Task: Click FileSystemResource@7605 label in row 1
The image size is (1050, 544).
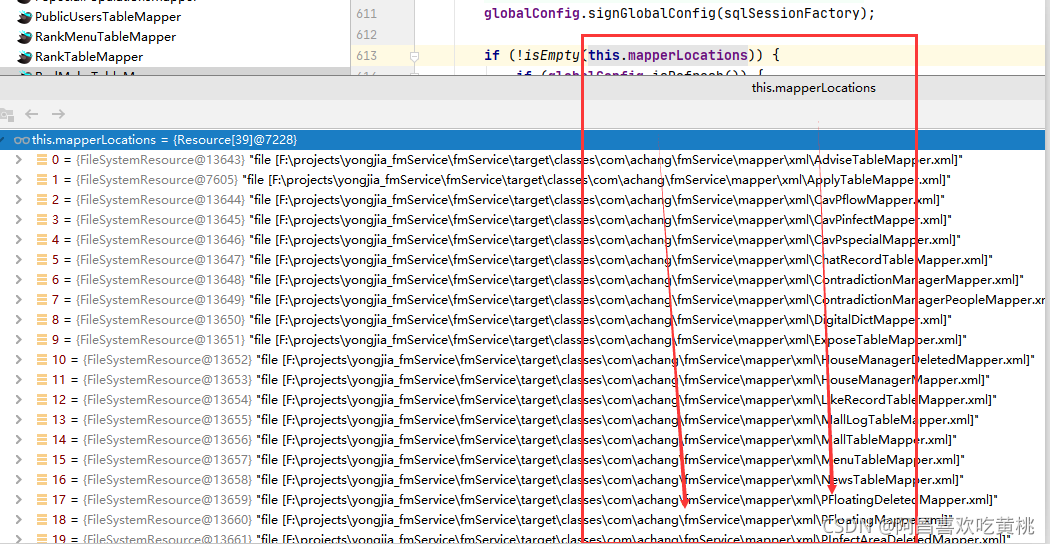Action: (x=157, y=180)
